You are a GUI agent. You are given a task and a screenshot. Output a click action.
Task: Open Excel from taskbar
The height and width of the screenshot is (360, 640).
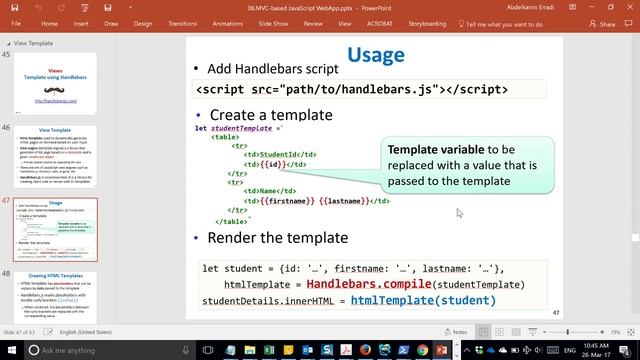(x=269, y=350)
